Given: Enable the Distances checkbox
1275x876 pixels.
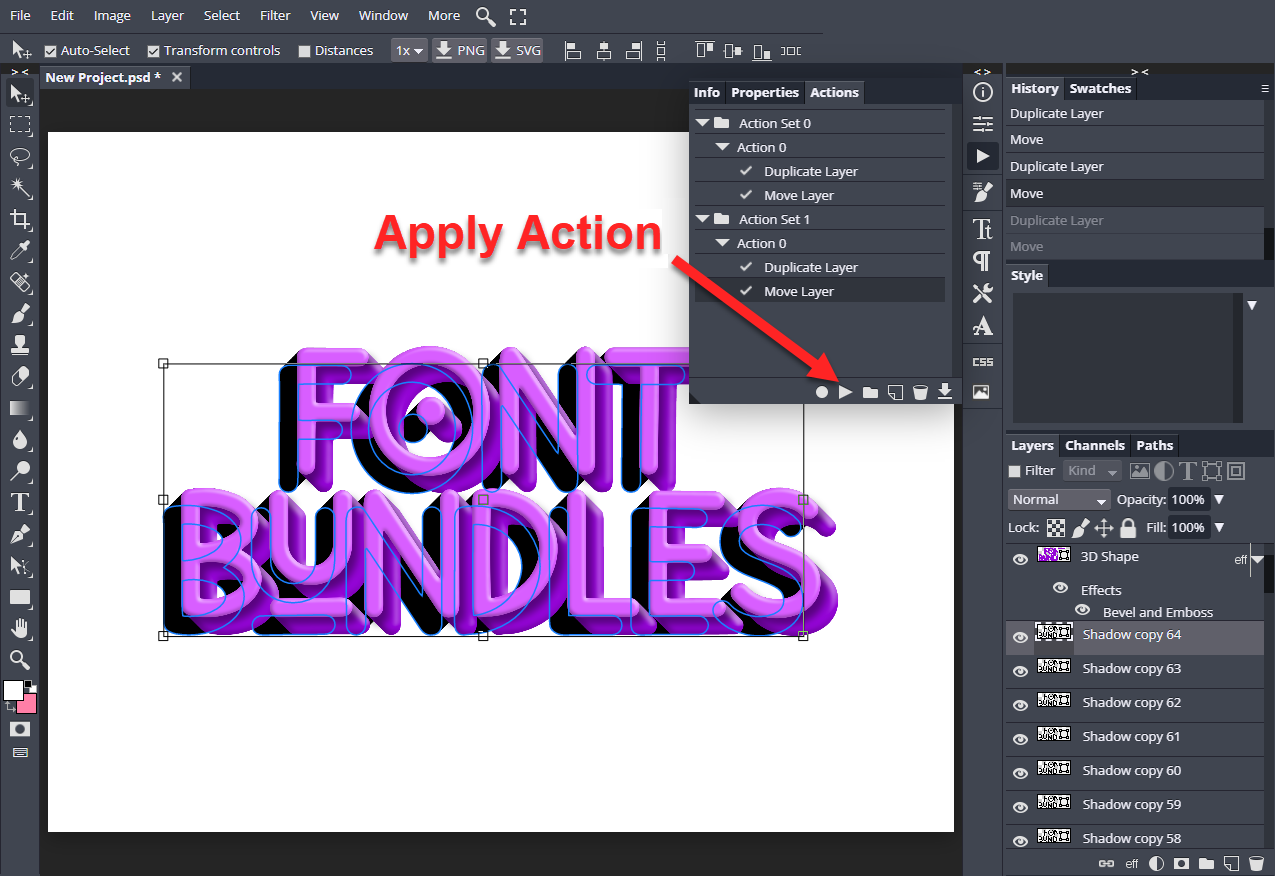Looking at the screenshot, I should (x=304, y=51).
